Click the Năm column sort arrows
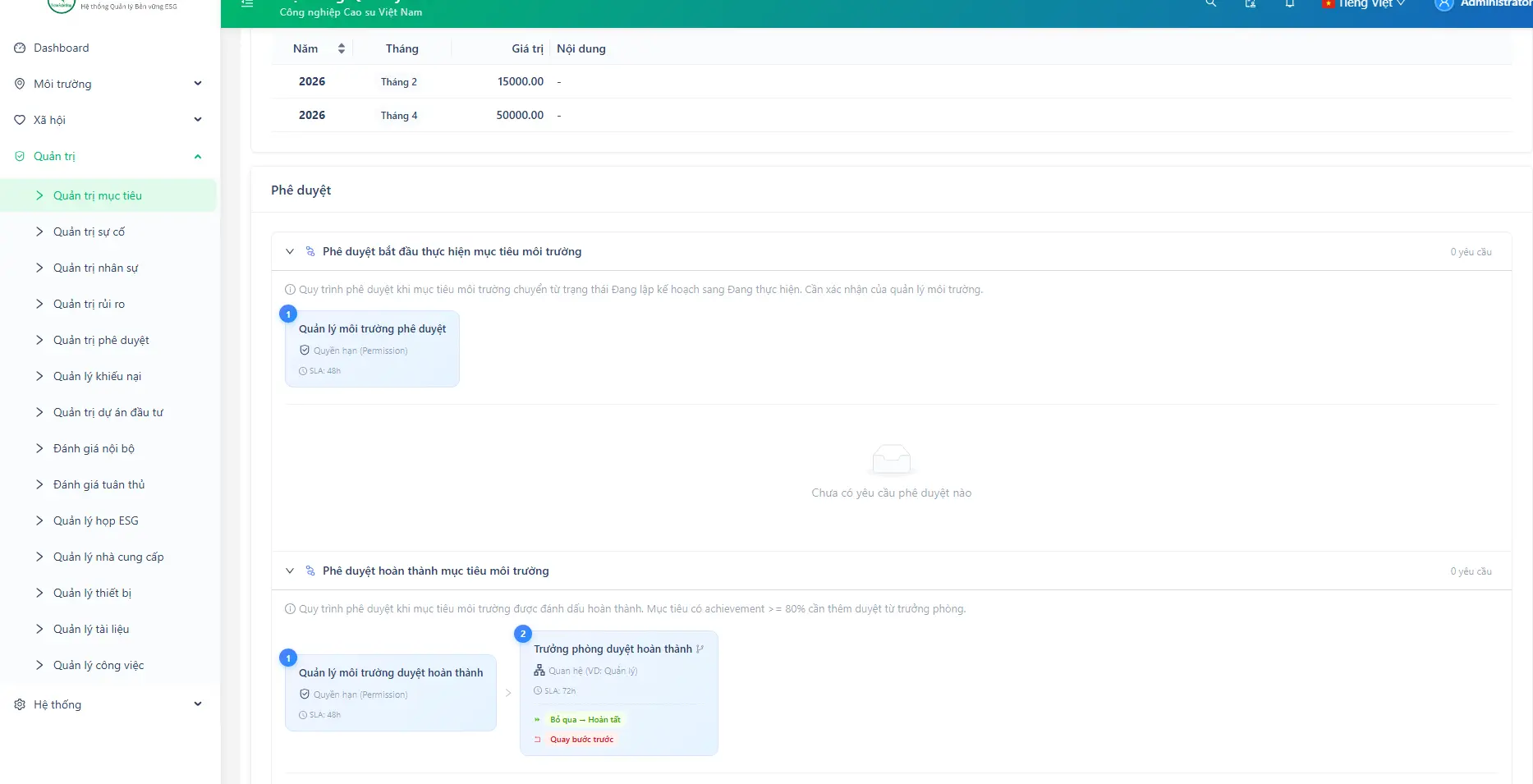Image resolution: width=1533 pixels, height=784 pixels. coord(341,48)
